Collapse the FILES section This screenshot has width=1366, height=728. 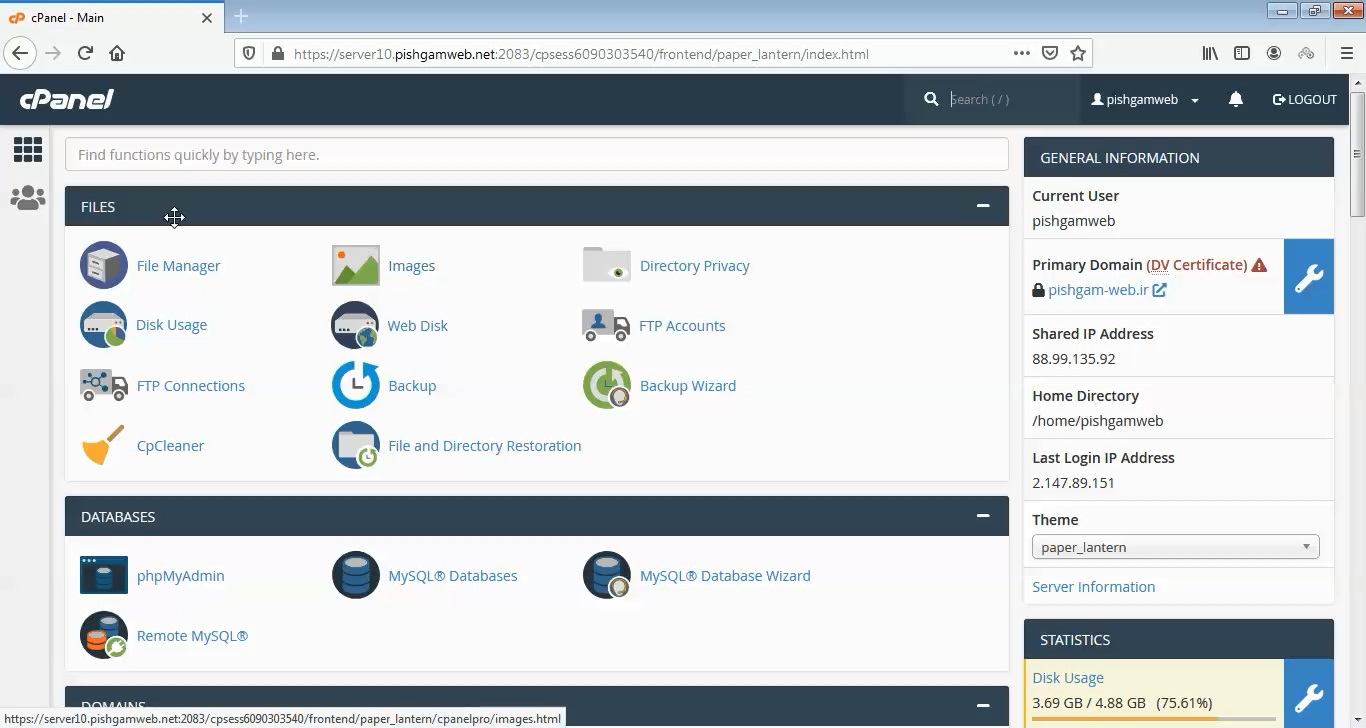tap(982, 205)
